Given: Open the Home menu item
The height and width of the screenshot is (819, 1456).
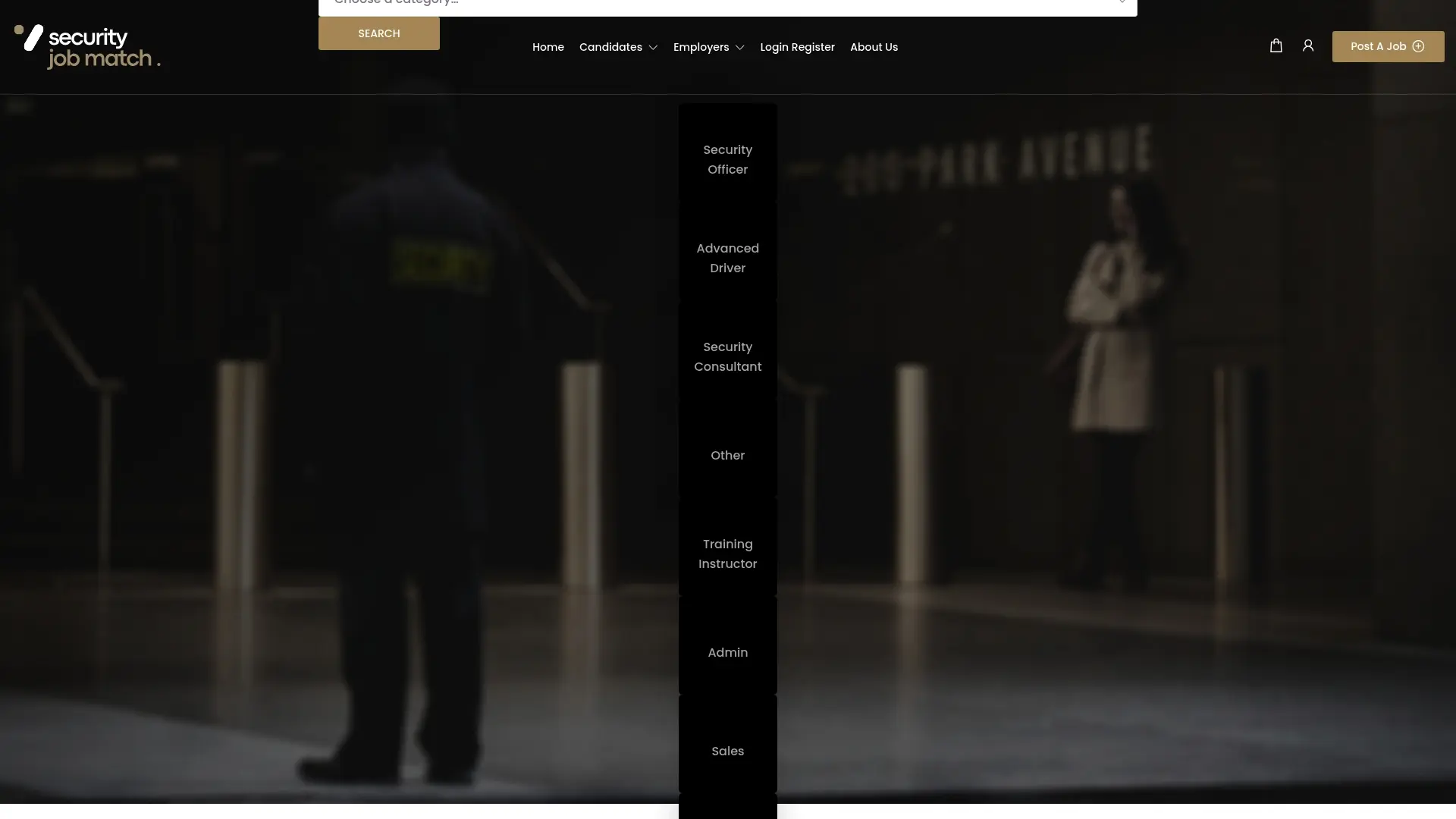Looking at the screenshot, I should pos(548,47).
